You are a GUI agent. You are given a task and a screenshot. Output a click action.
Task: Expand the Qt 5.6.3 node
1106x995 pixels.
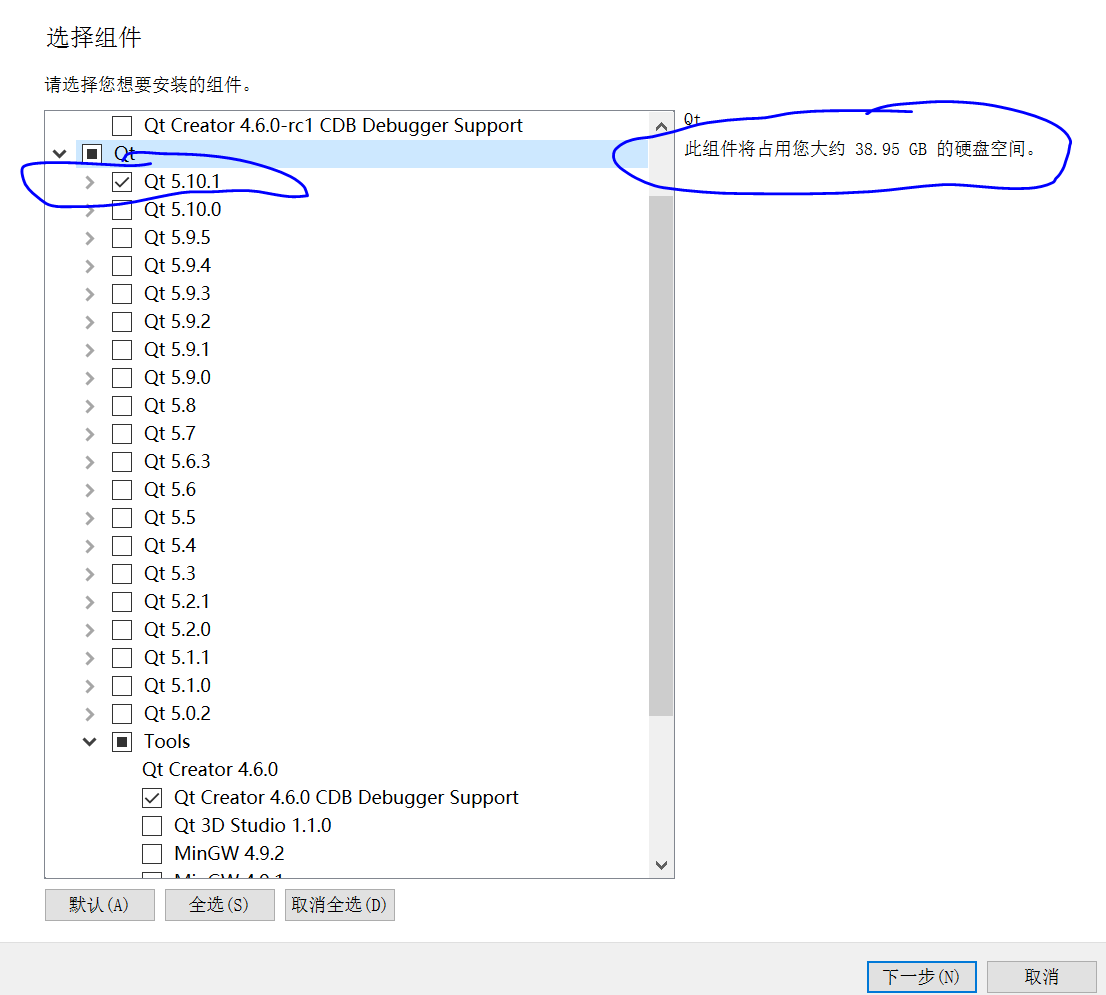click(x=90, y=462)
